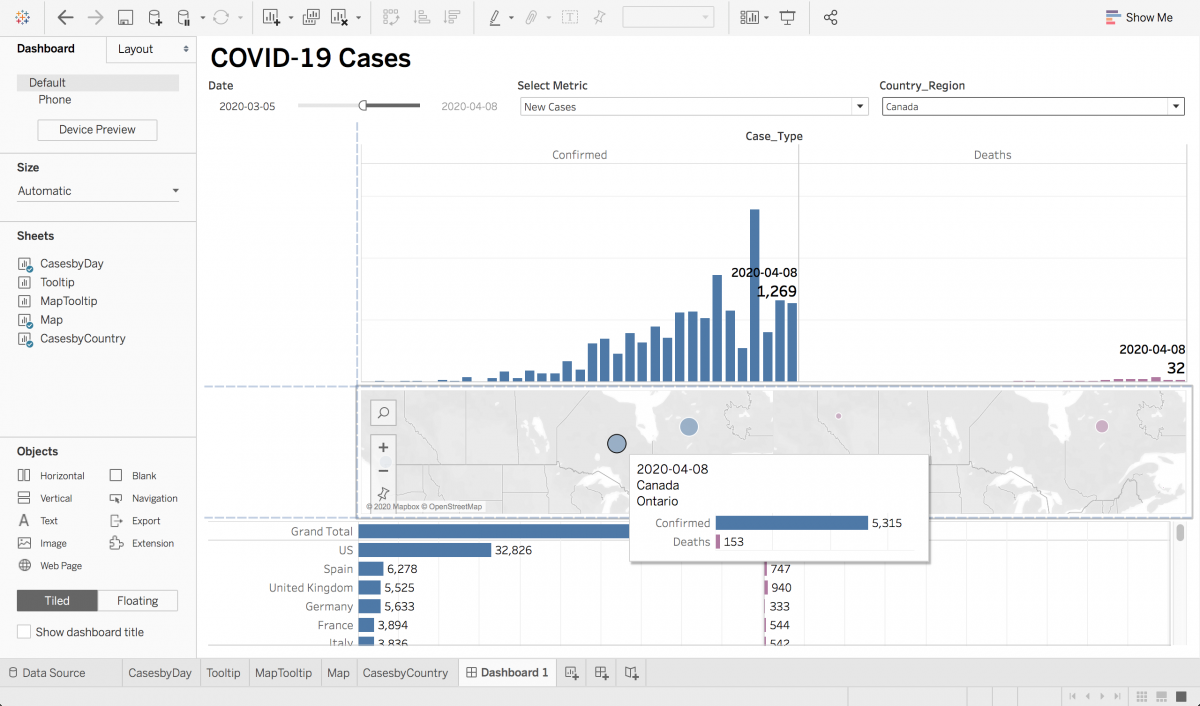Add a new data source from the toolbar
This screenshot has width=1200, height=706.
pos(152,17)
